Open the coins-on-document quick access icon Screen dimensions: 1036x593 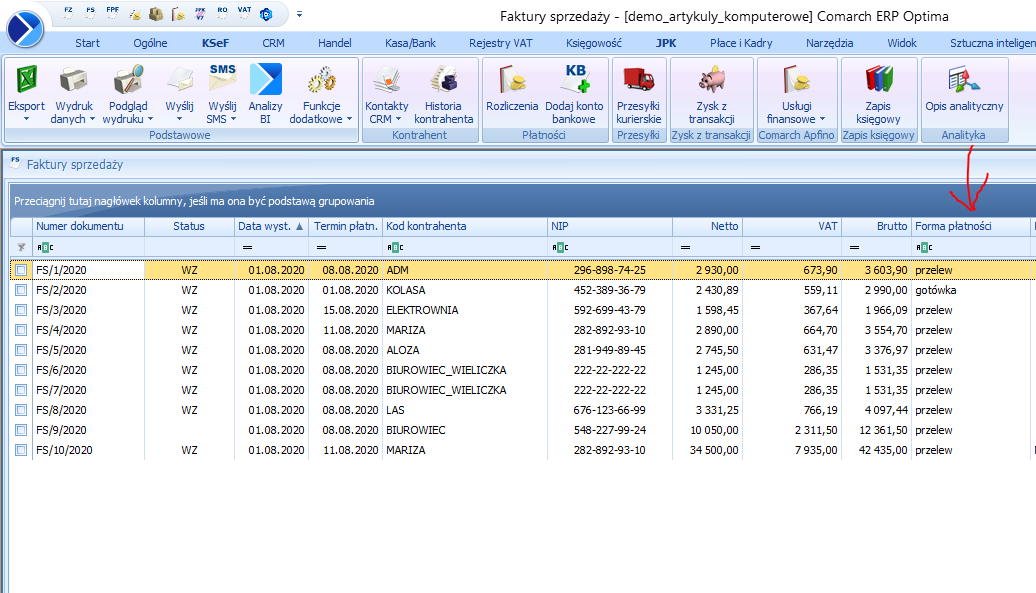pos(135,13)
